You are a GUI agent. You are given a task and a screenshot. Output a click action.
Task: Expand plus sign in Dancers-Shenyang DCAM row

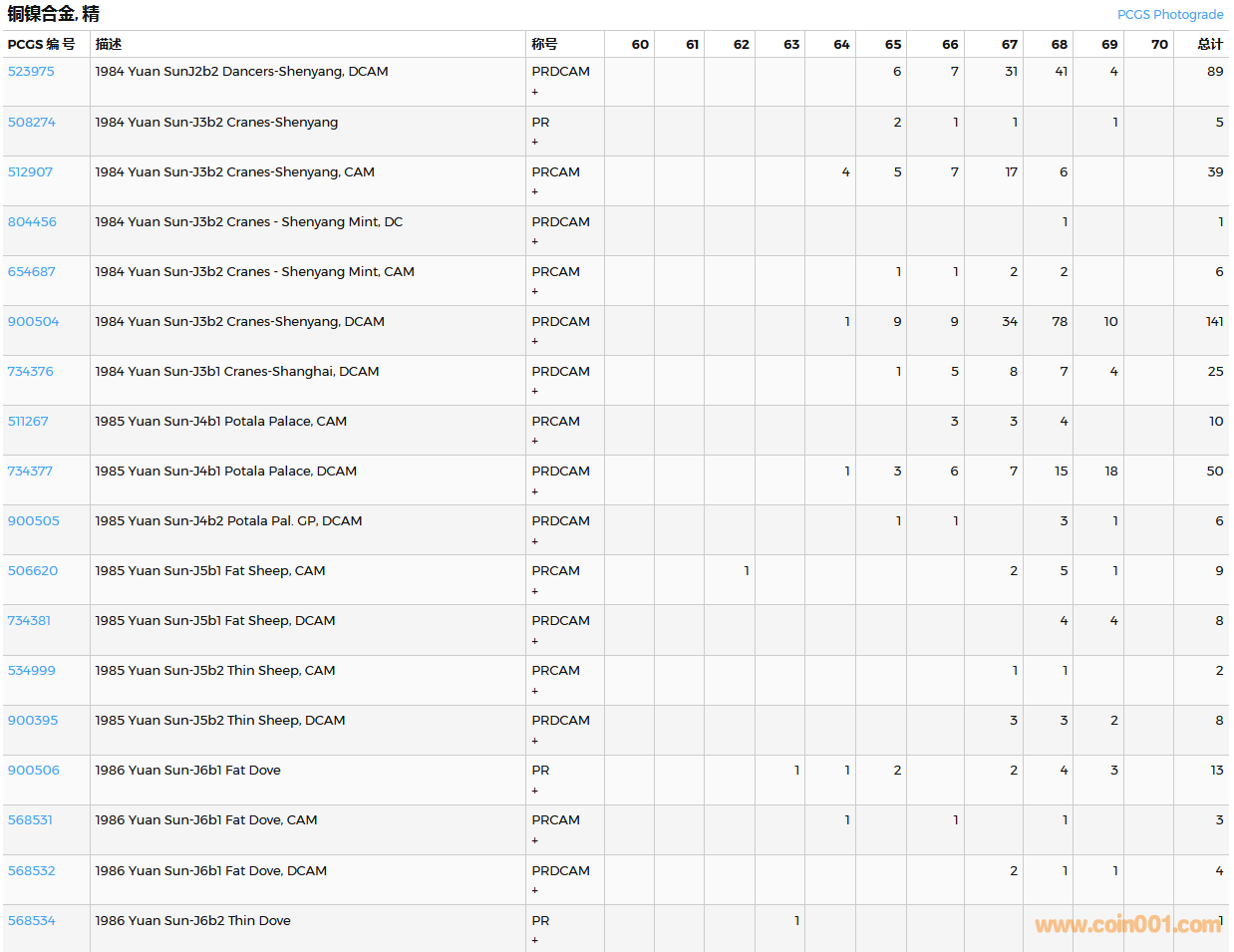(535, 92)
